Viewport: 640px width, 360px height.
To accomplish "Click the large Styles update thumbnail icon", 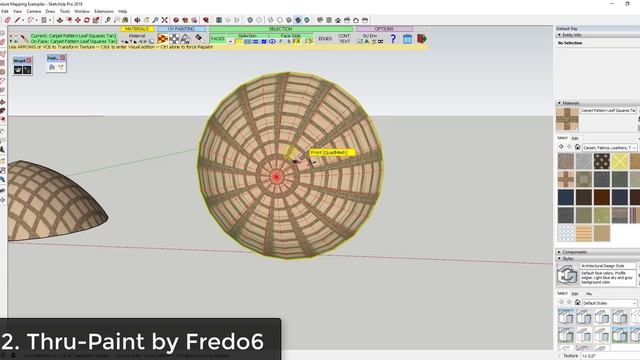I will tap(567, 274).
